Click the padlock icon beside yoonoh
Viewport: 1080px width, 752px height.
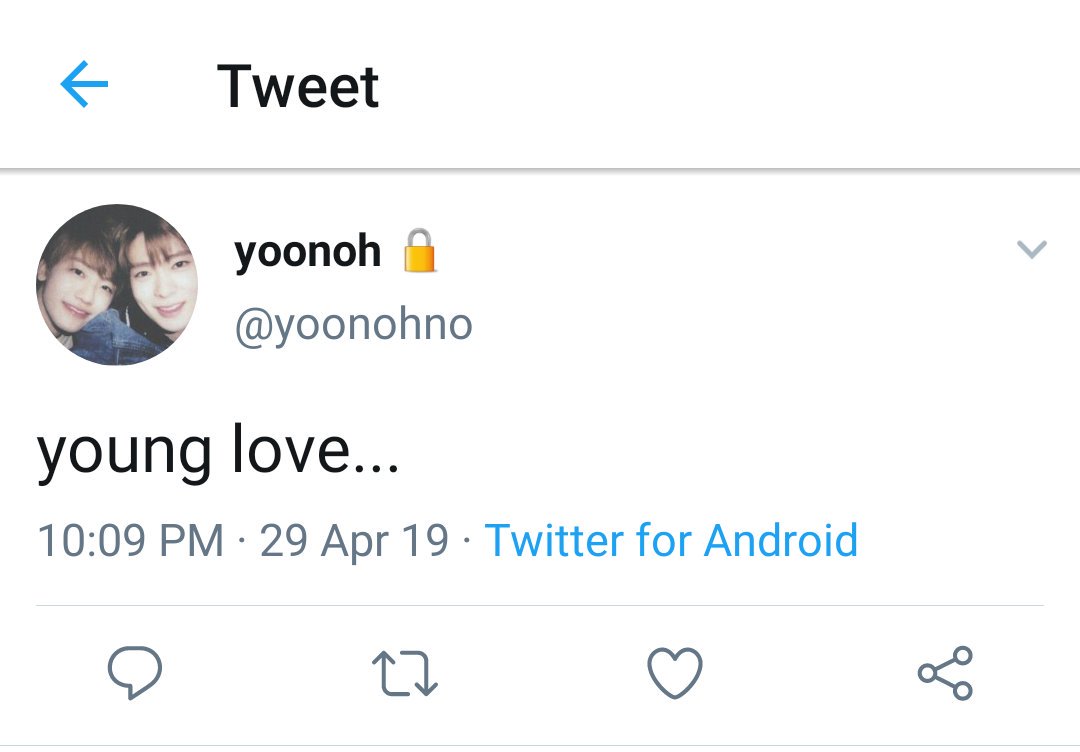(x=419, y=251)
